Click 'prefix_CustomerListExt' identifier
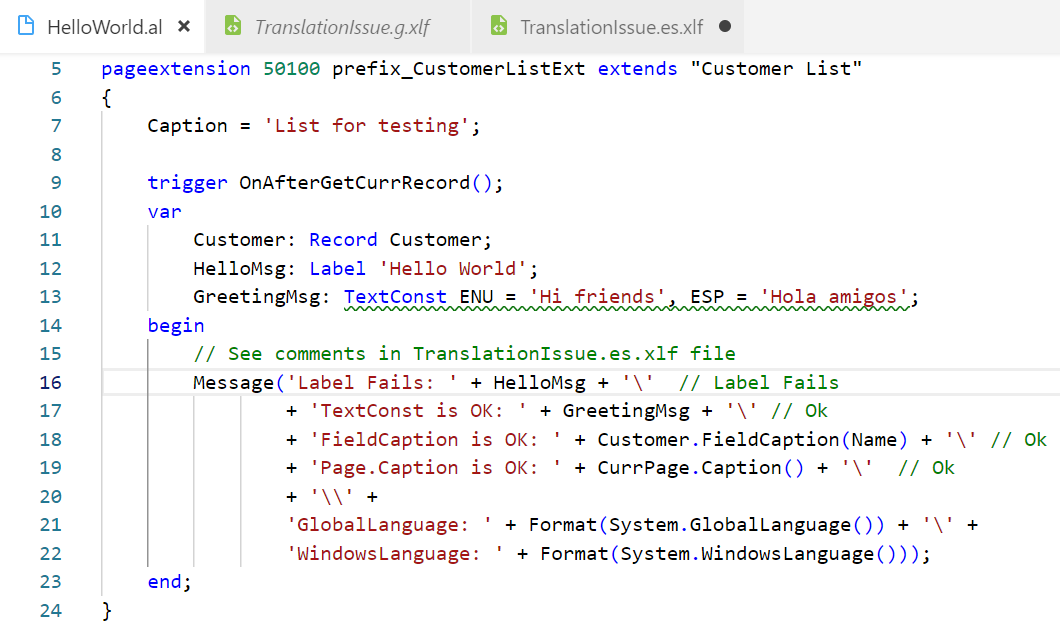 (x=458, y=69)
